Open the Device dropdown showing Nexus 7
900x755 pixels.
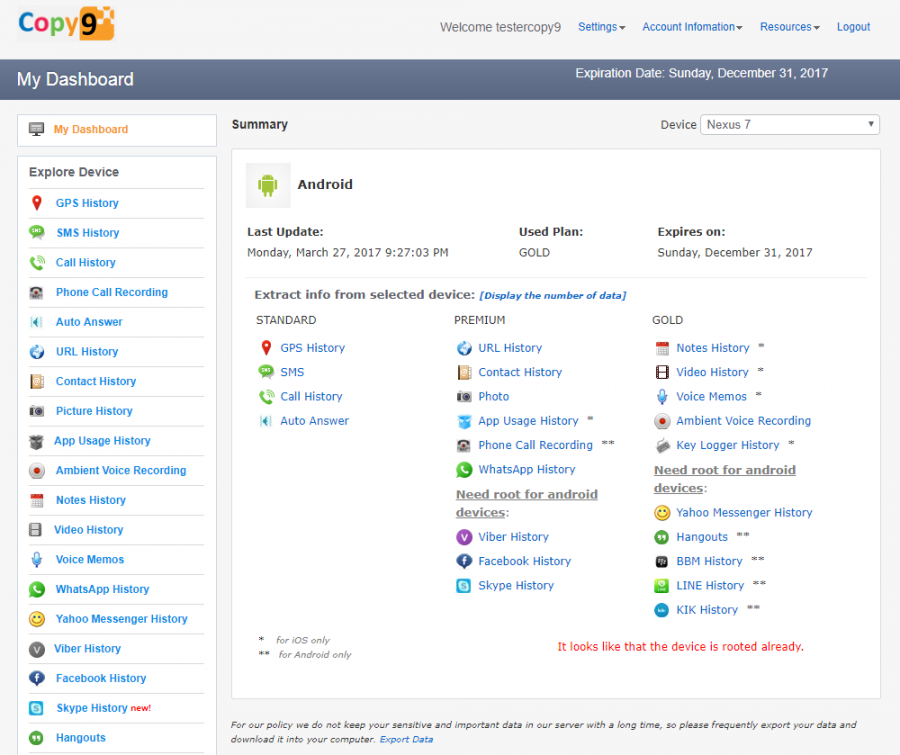point(790,125)
